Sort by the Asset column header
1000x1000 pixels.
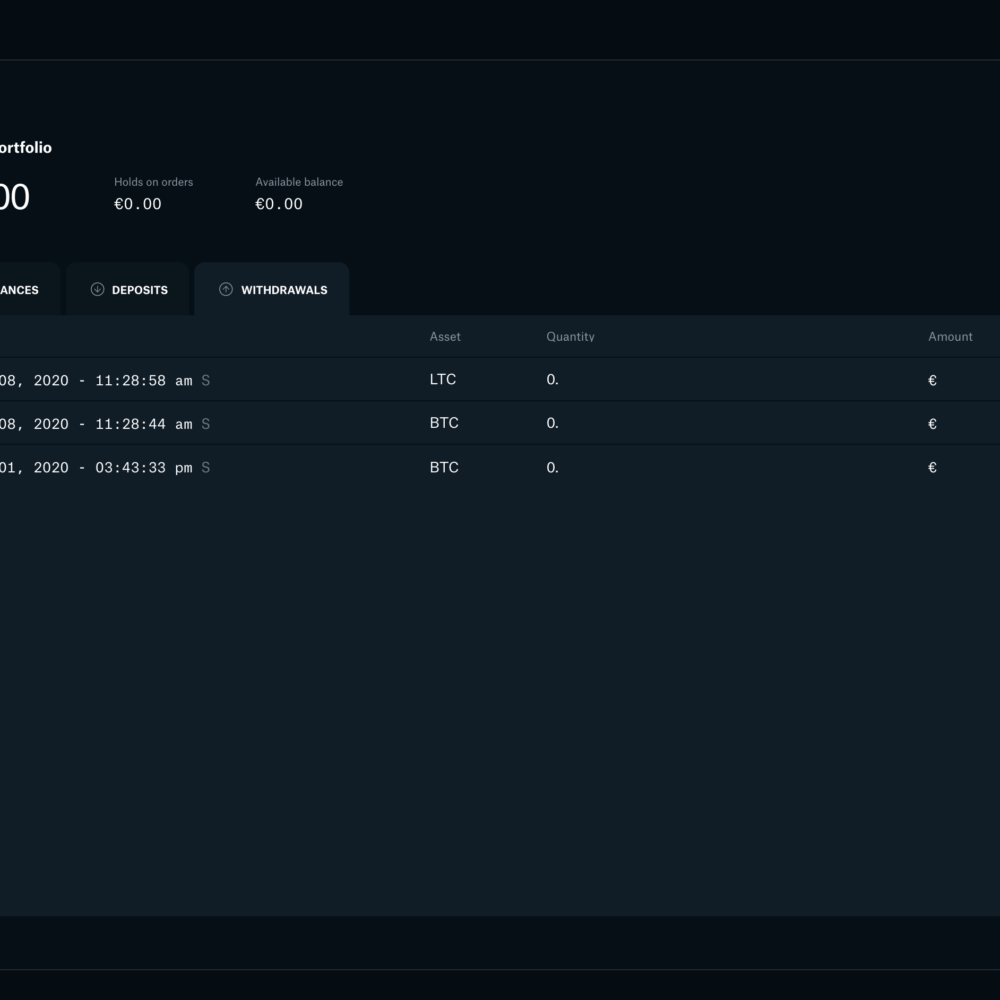445,337
